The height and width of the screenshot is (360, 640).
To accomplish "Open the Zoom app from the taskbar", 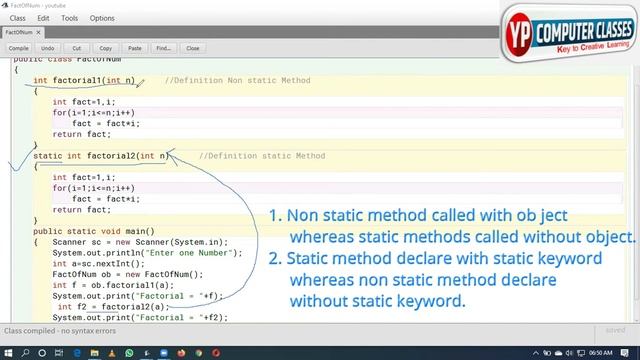I will click(164, 353).
